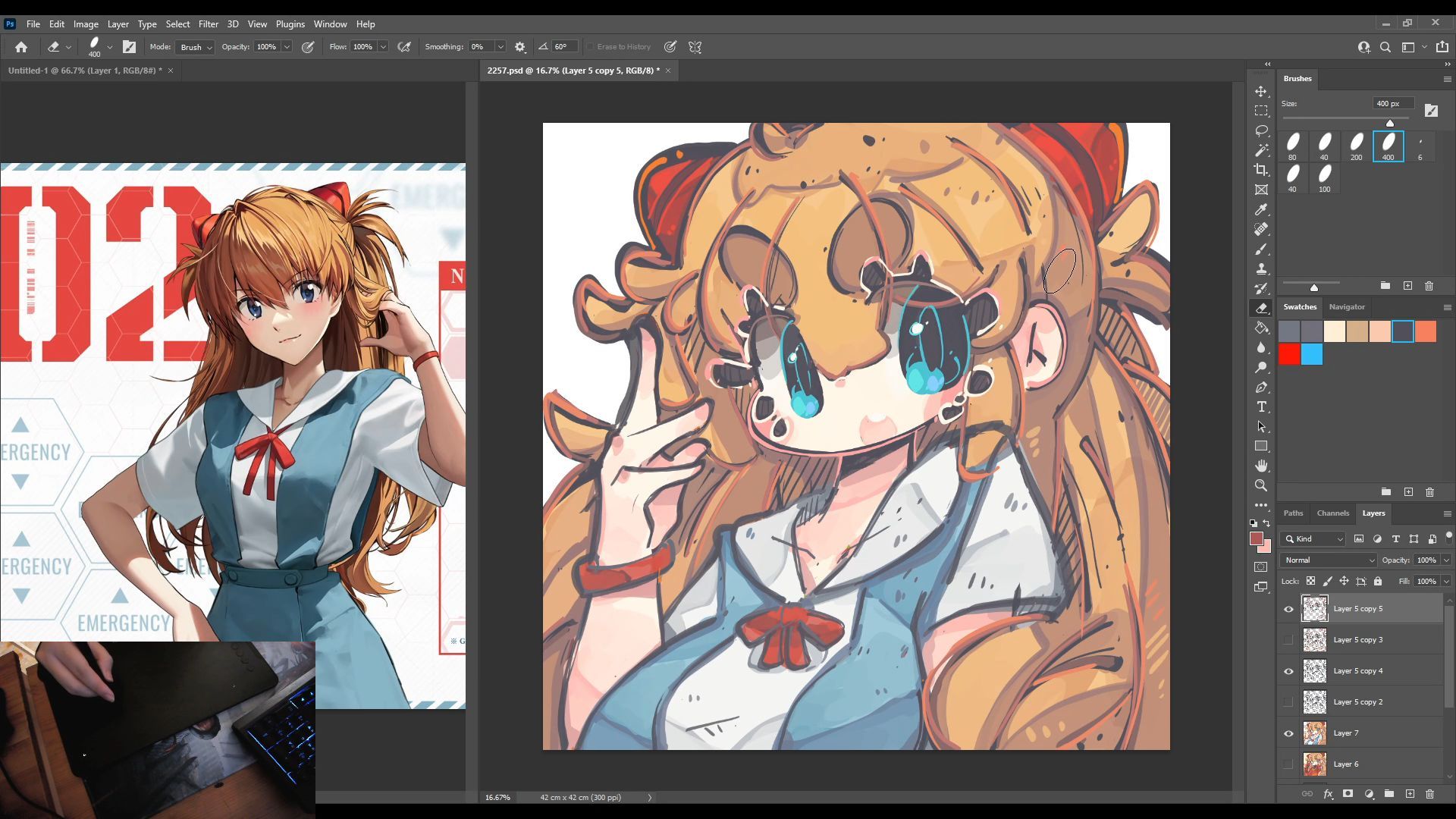Select the Zoom tool
The width and height of the screenshot is (1456, 819).
point(1261,485)
